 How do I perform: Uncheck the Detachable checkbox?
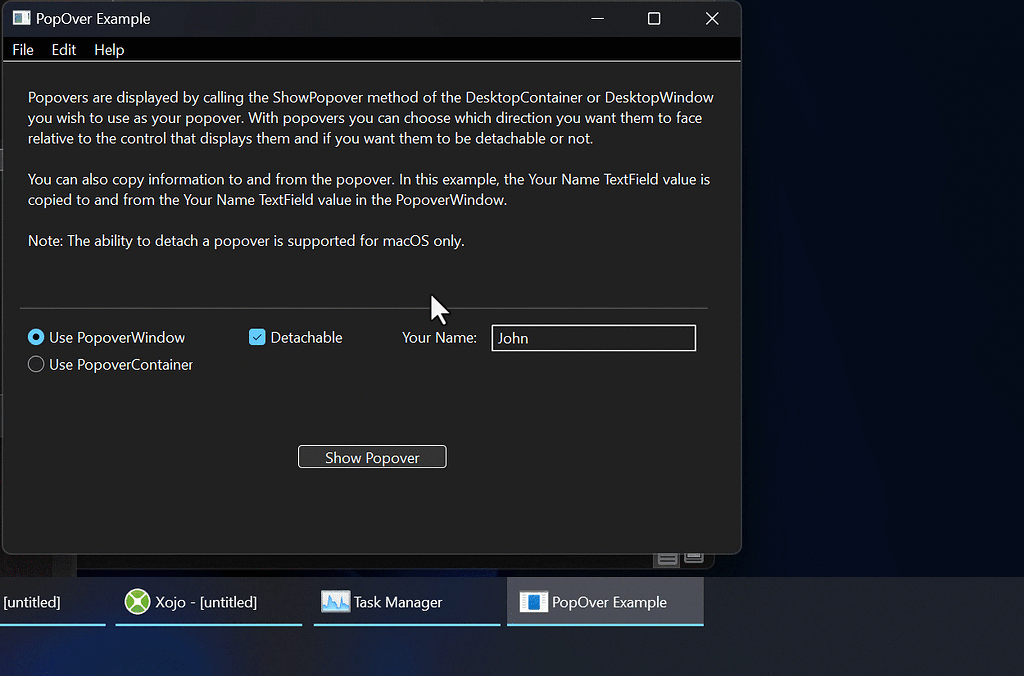257,337
